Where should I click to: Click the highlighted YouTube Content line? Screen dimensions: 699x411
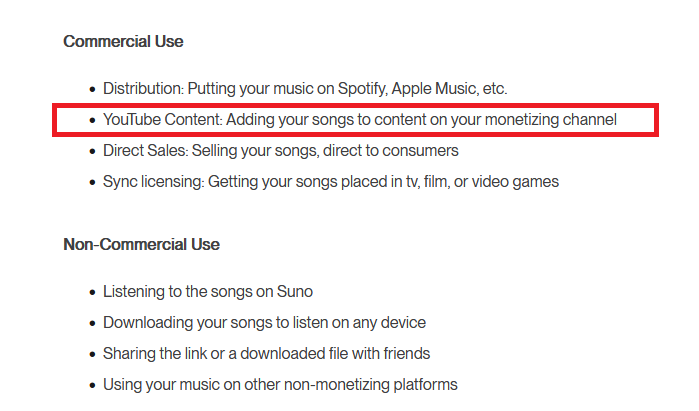pos(360,120)
